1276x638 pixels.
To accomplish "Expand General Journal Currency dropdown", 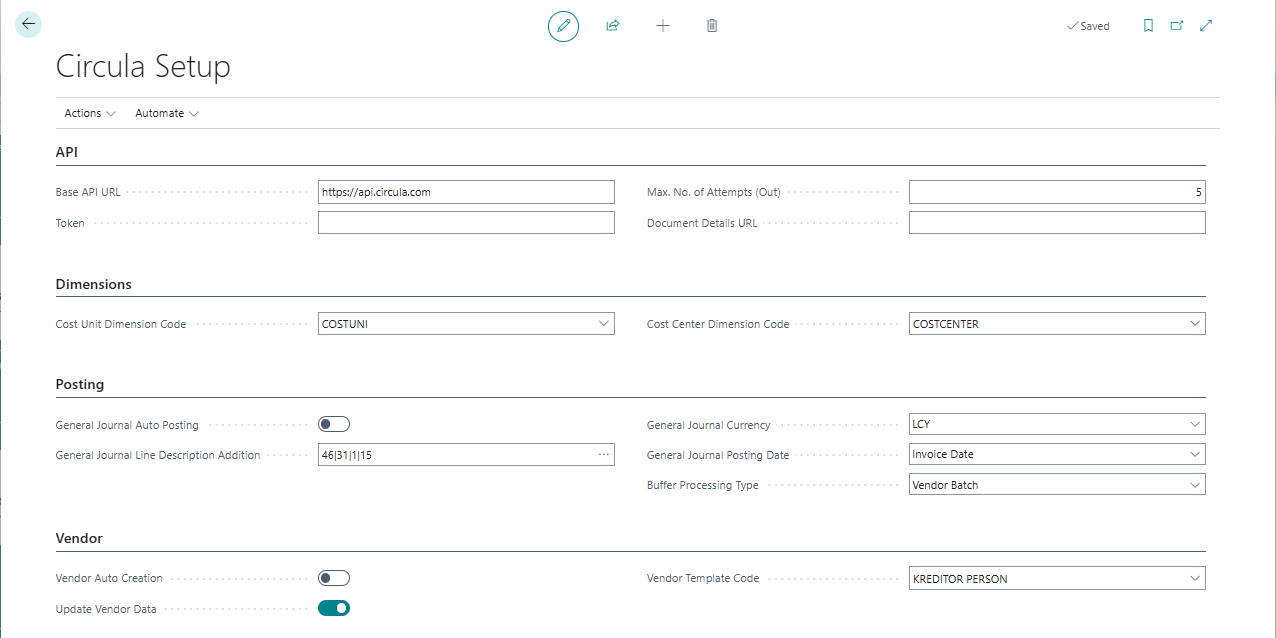I will click(x=1194, y=424).
